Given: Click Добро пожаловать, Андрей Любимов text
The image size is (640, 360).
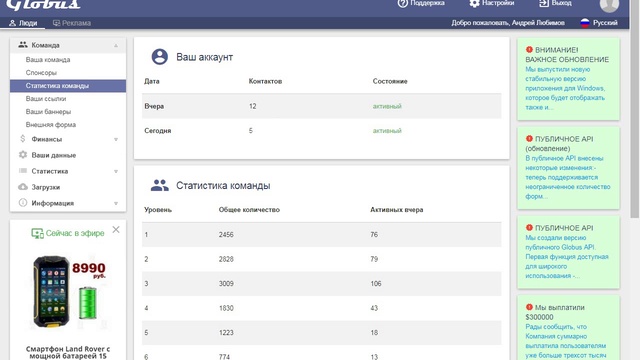Looking at the screenshot, I should pos(508,23).
